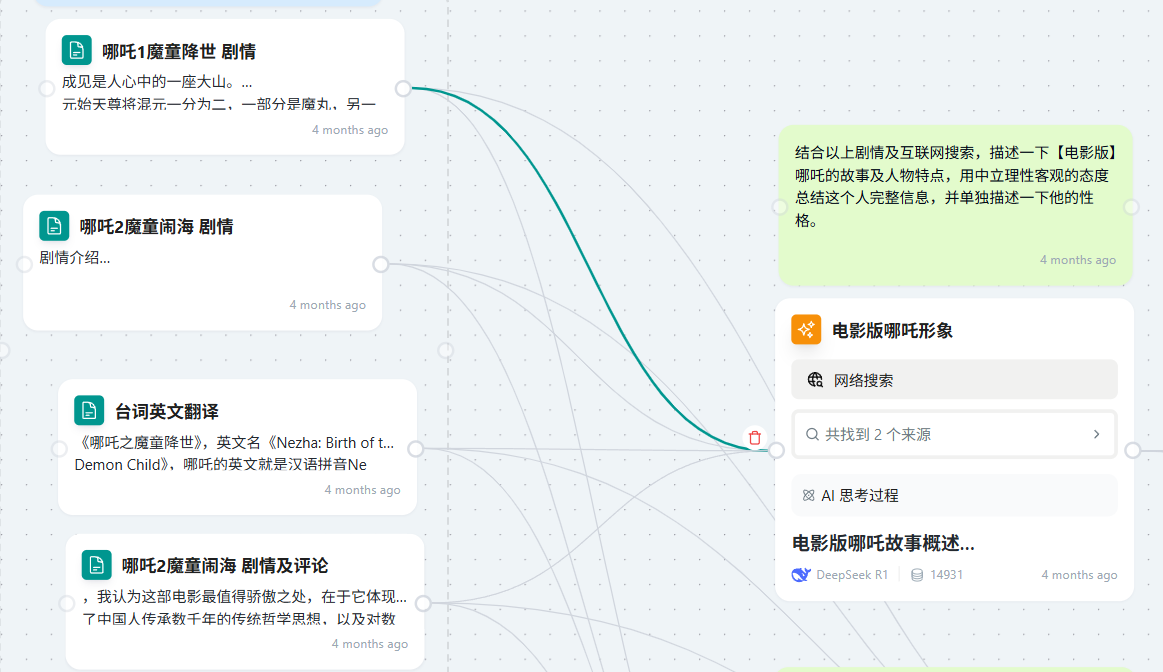
Task: Click the DeepSeek R1 model label
Action: click(852, 575)
